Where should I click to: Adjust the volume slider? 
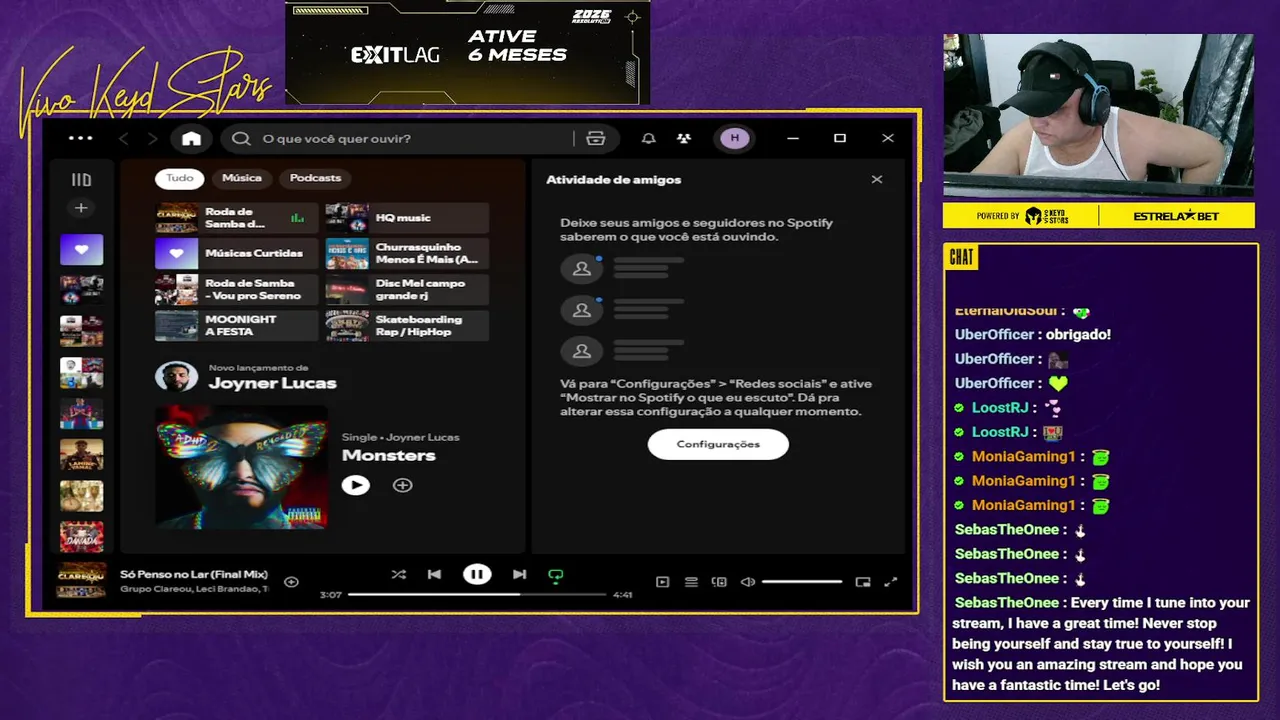tap(802, 582)
